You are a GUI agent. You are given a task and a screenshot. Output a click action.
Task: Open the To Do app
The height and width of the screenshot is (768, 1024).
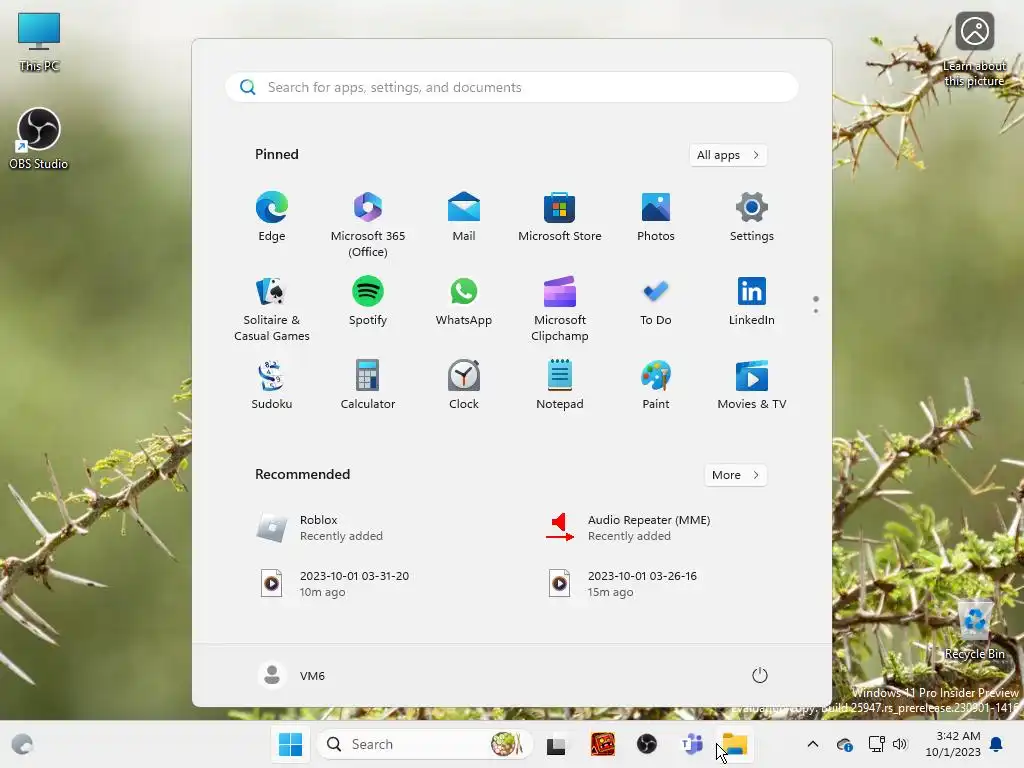pyautogui.click(x=656, y=302)
